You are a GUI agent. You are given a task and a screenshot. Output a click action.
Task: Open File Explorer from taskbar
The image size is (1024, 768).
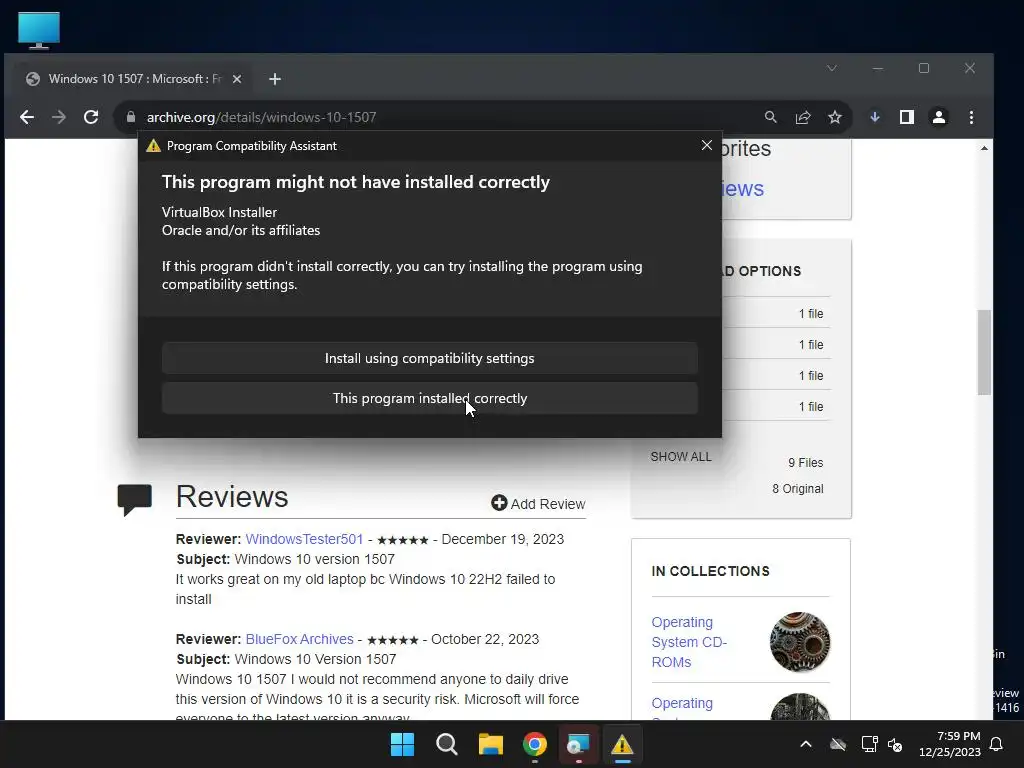(x=490, y=744)
